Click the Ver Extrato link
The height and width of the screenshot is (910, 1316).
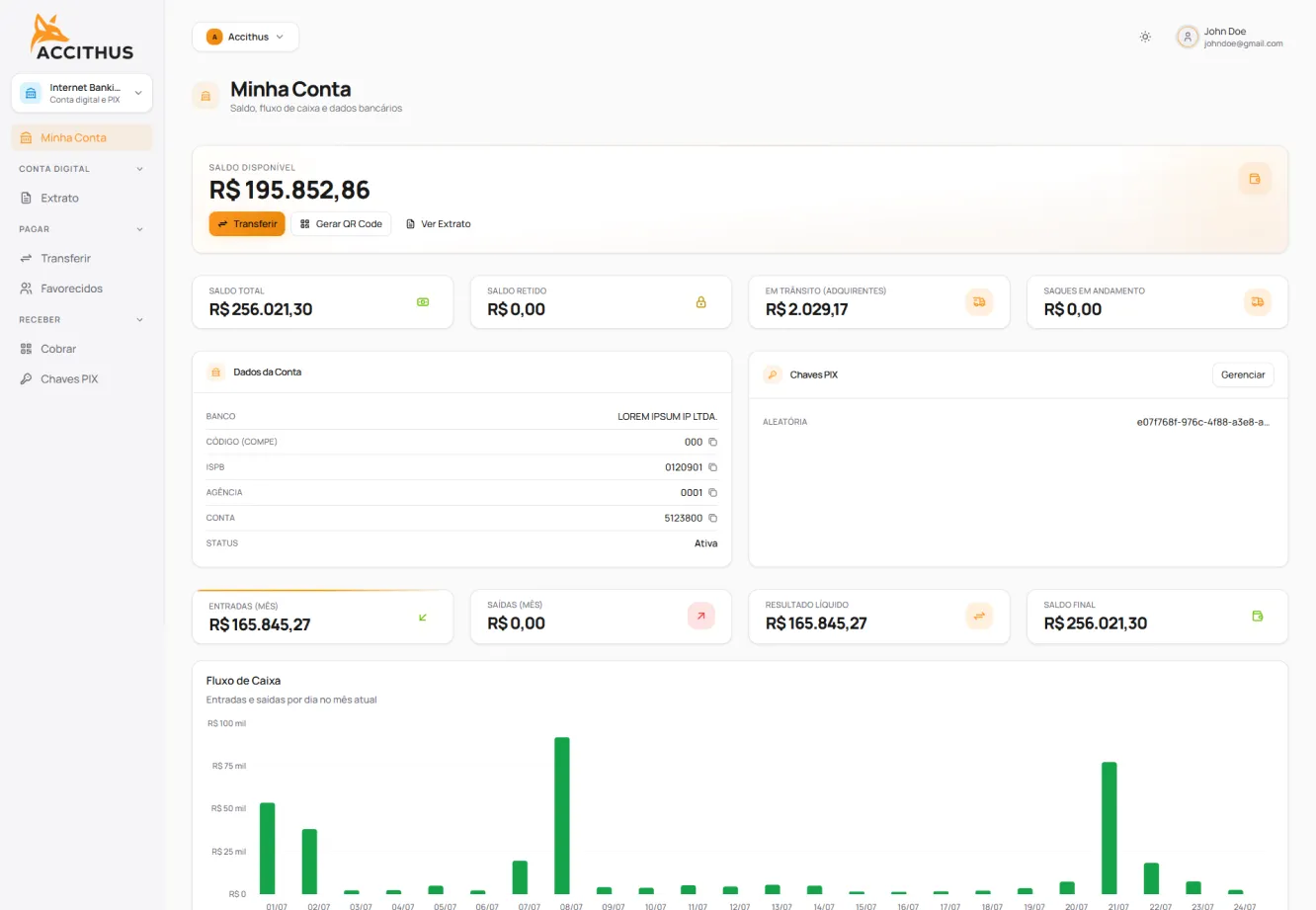point(439,224)
